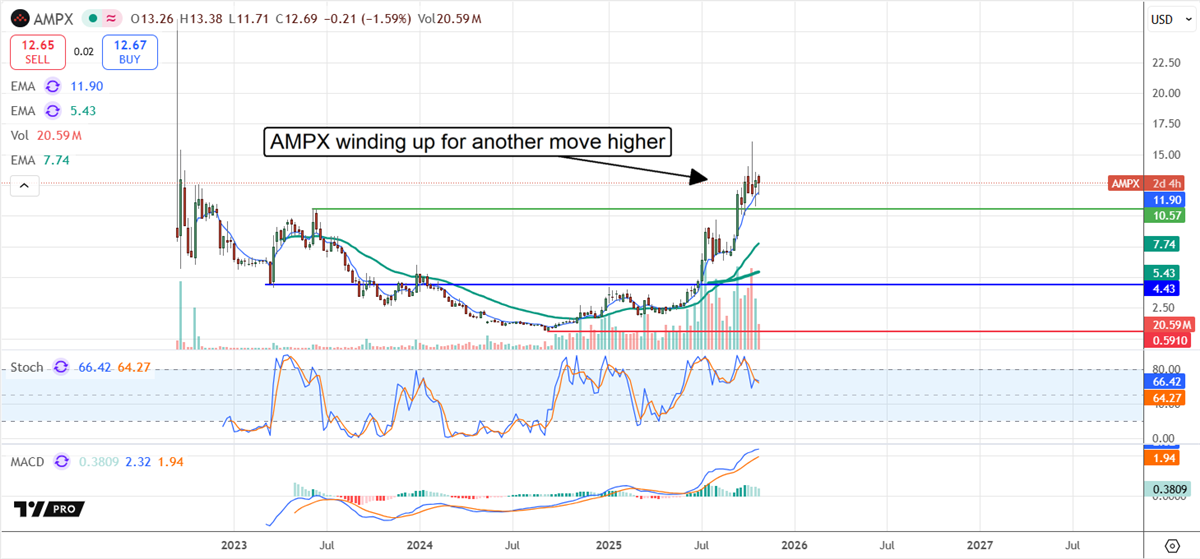
Task: Open chart settings gear at bottom right
Action: [1172, 545]
